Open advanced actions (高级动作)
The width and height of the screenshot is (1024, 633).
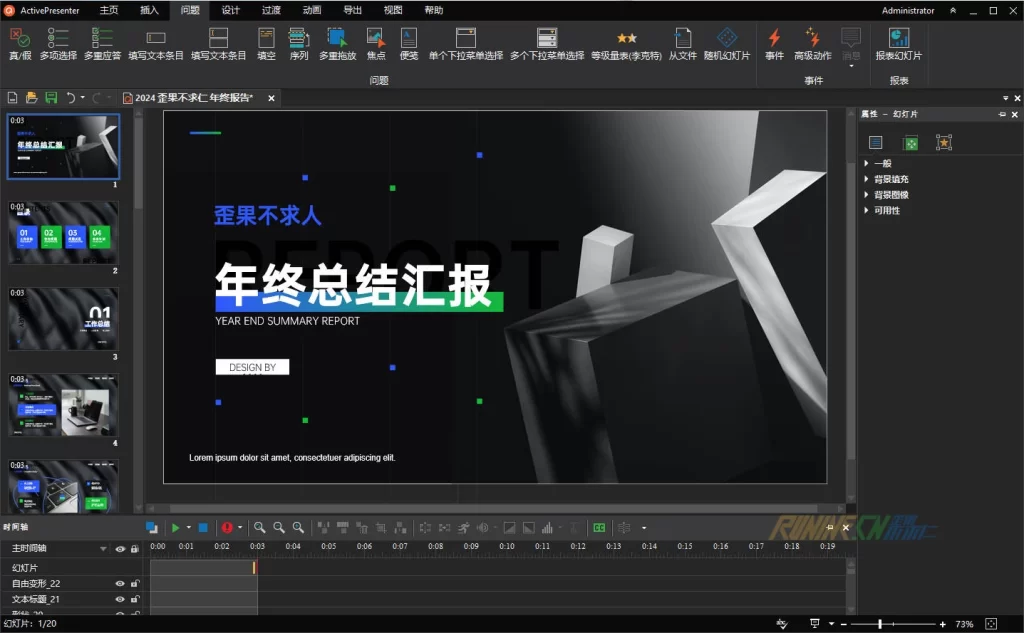pos(812,44)
